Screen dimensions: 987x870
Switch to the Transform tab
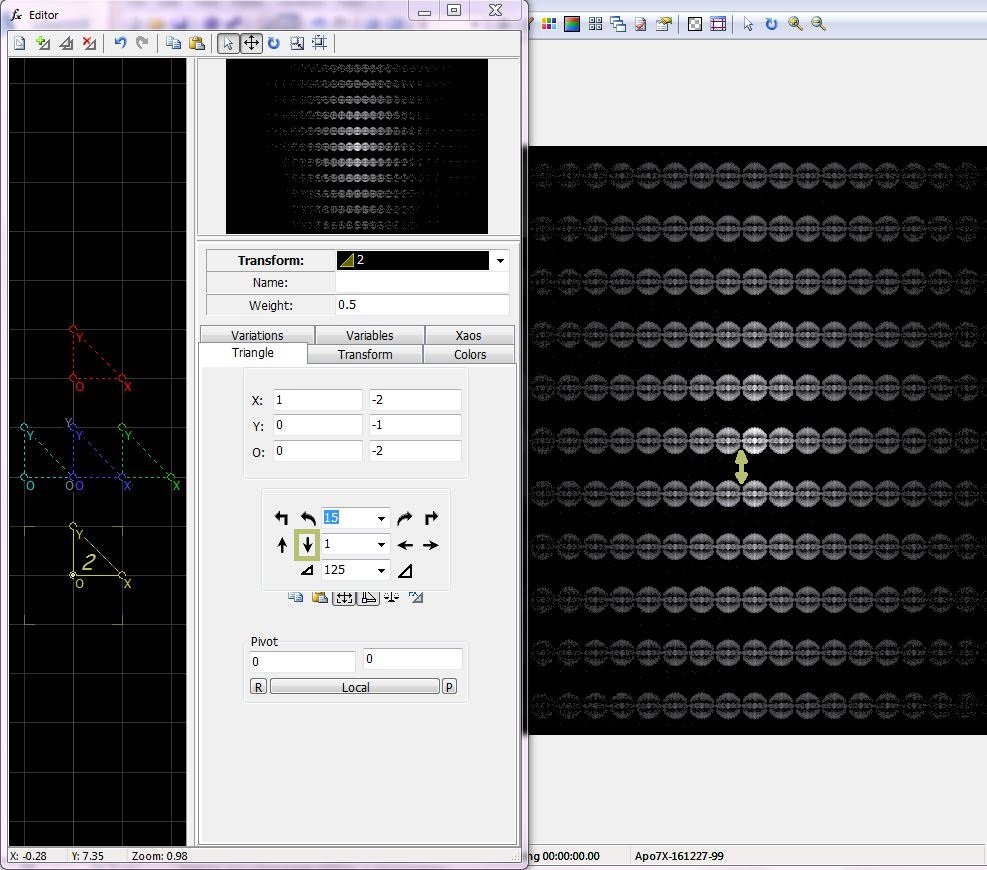pos(365,354)
